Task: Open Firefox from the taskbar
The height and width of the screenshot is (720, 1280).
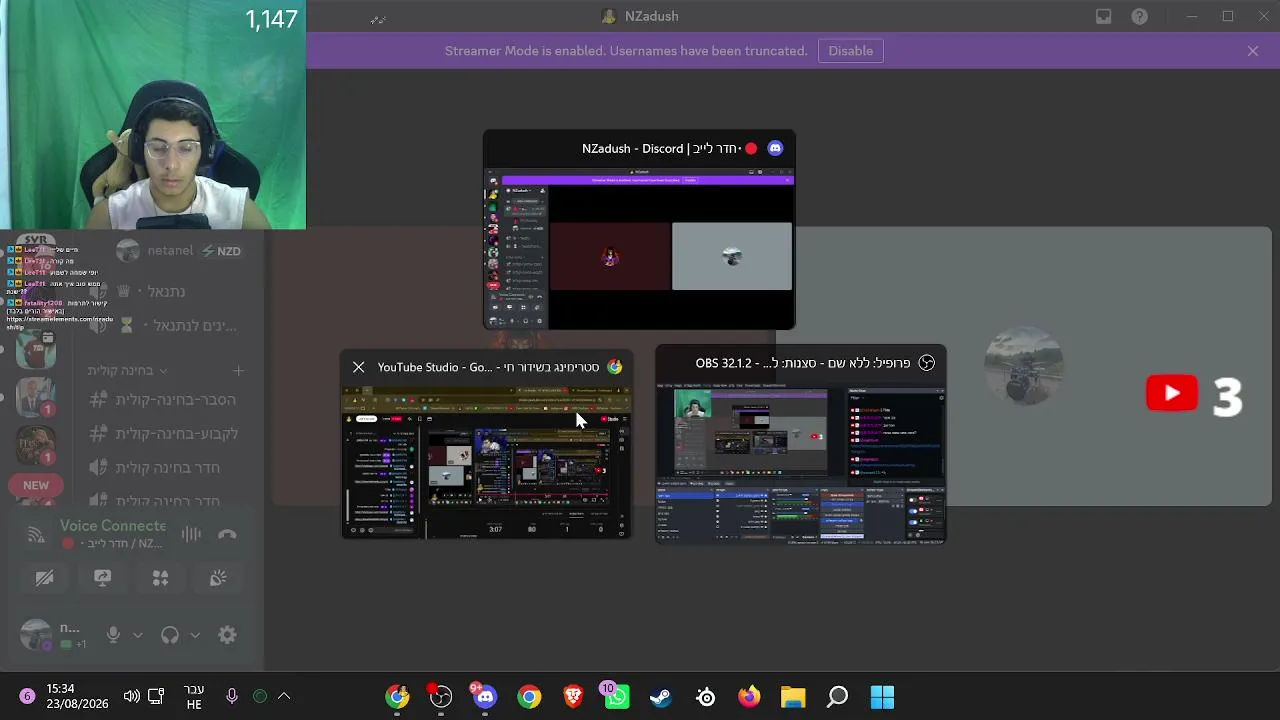Action: [x=749, y=697]
